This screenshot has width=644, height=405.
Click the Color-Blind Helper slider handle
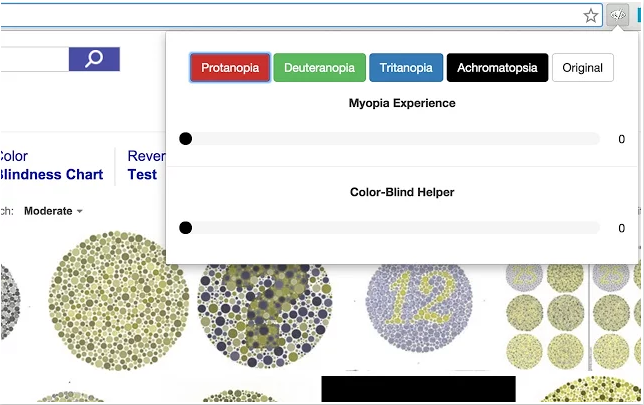point(186,228)
